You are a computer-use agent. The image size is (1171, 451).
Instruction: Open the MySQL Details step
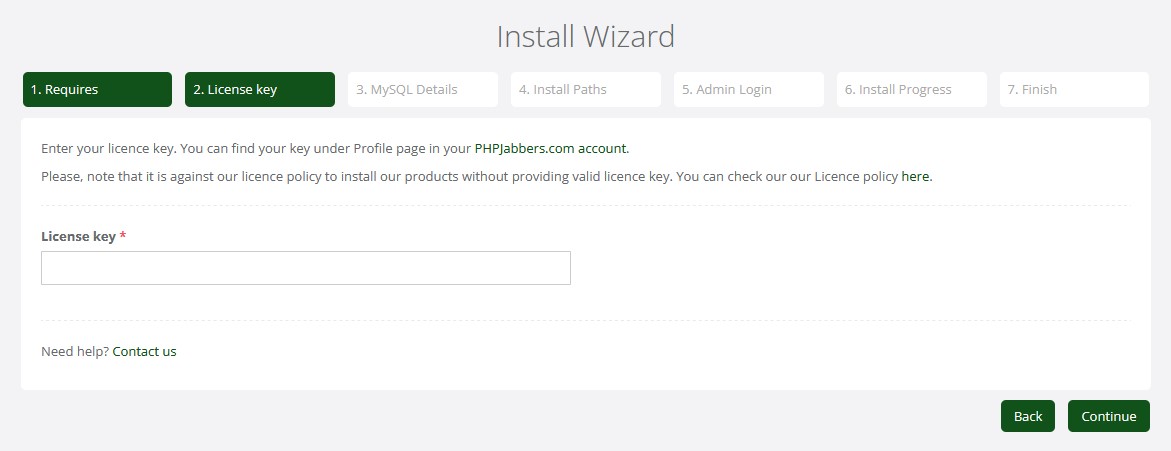click(x=422, y=89)
